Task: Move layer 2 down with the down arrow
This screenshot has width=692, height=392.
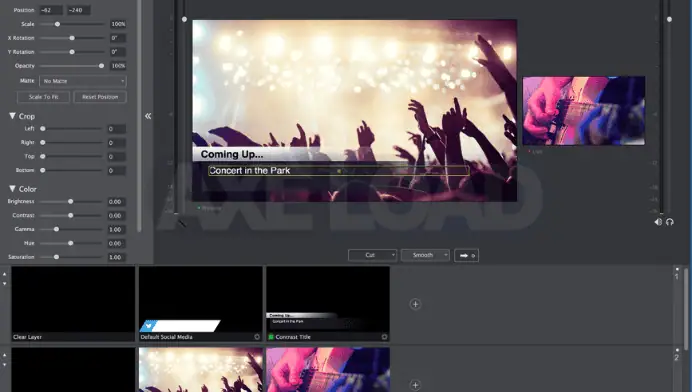Action: (4, 365)
